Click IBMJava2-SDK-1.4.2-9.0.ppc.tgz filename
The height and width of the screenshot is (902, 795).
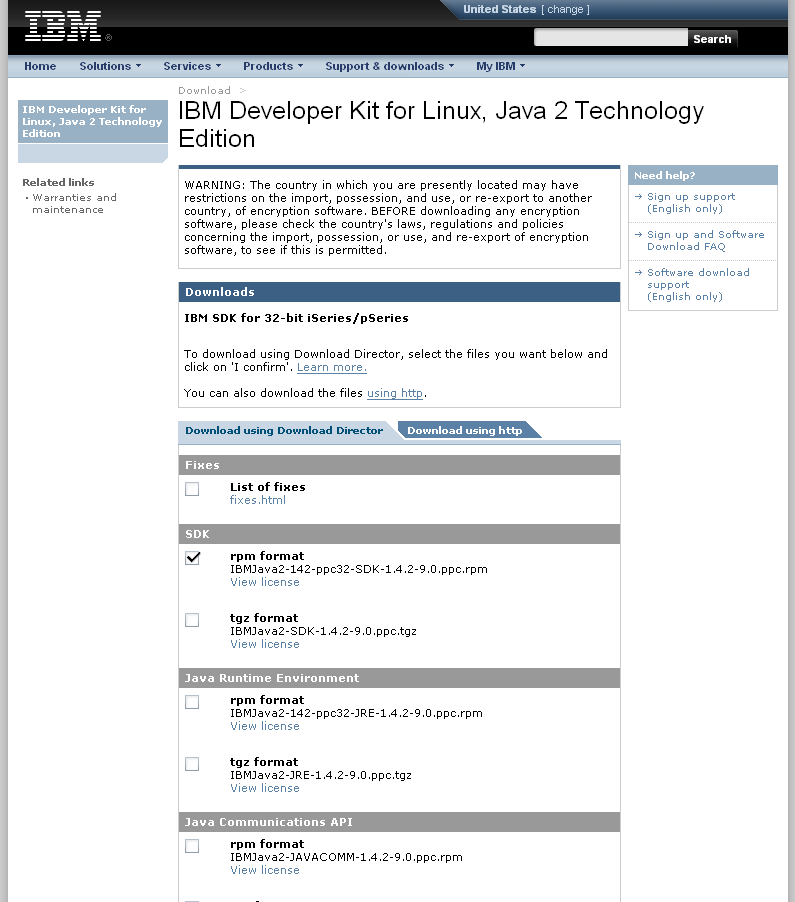(323, 632)
